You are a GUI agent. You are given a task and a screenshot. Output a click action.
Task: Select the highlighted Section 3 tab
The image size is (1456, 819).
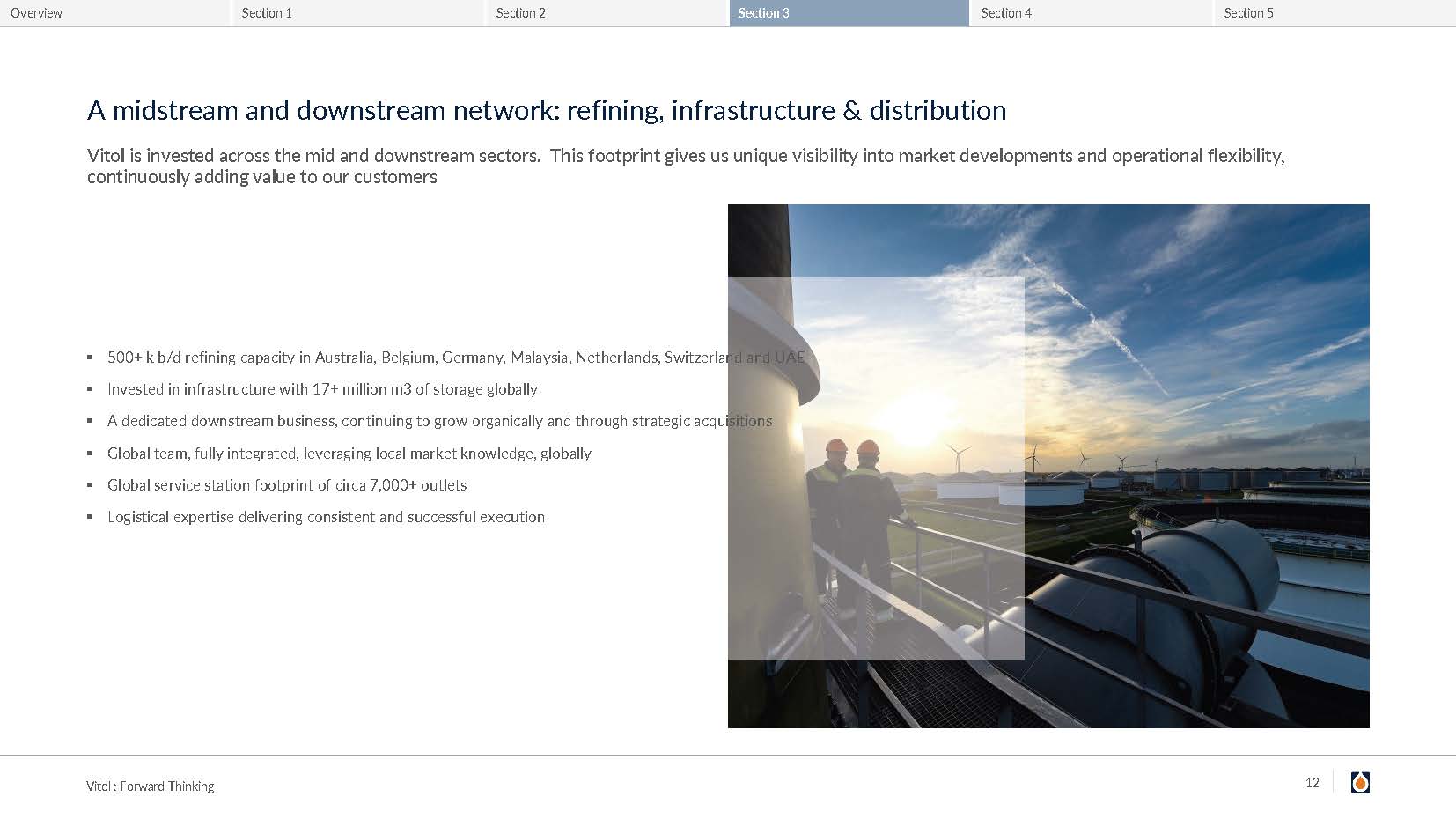click(763, 13)
